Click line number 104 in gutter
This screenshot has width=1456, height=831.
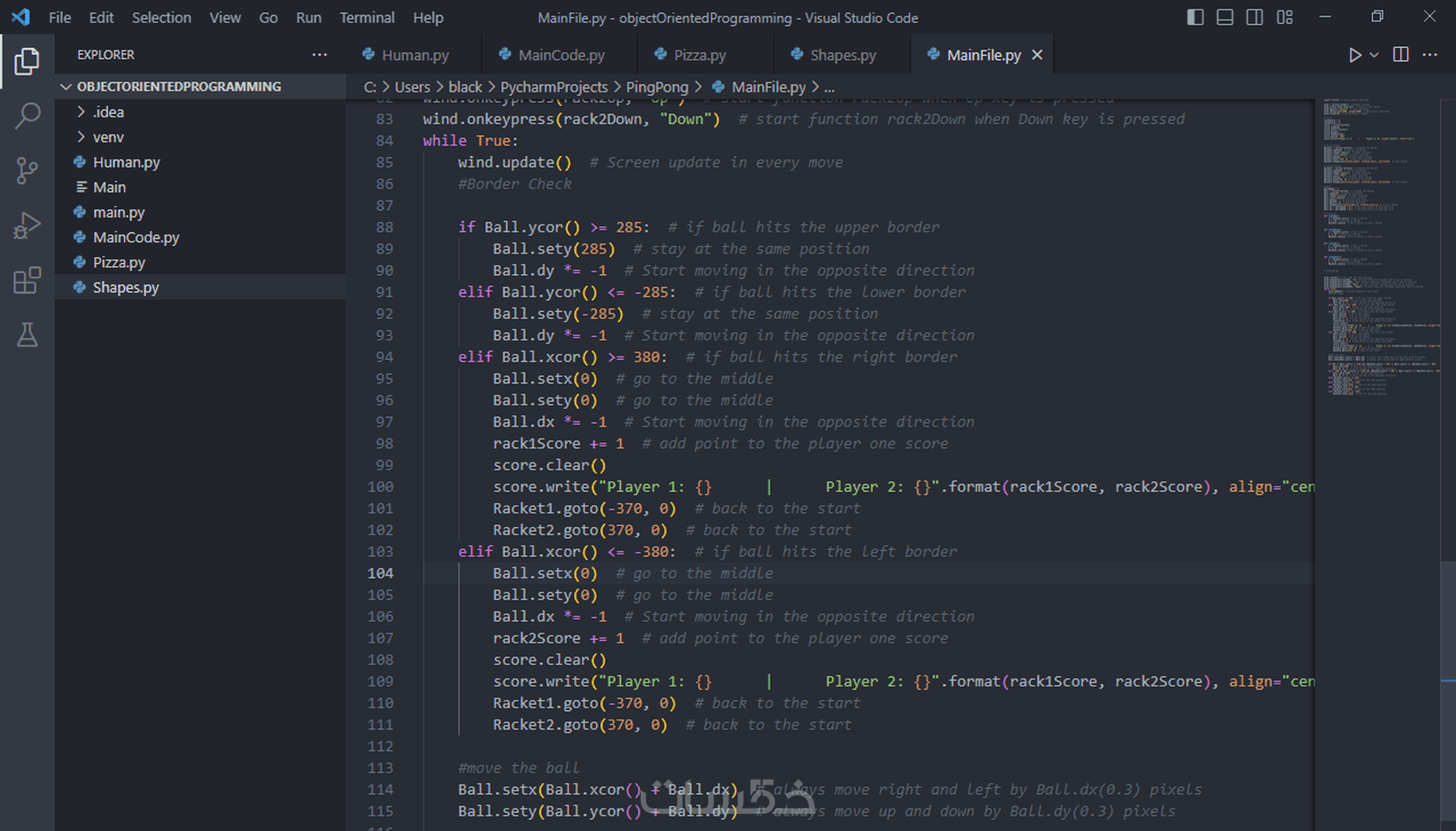tap(380, 573)
